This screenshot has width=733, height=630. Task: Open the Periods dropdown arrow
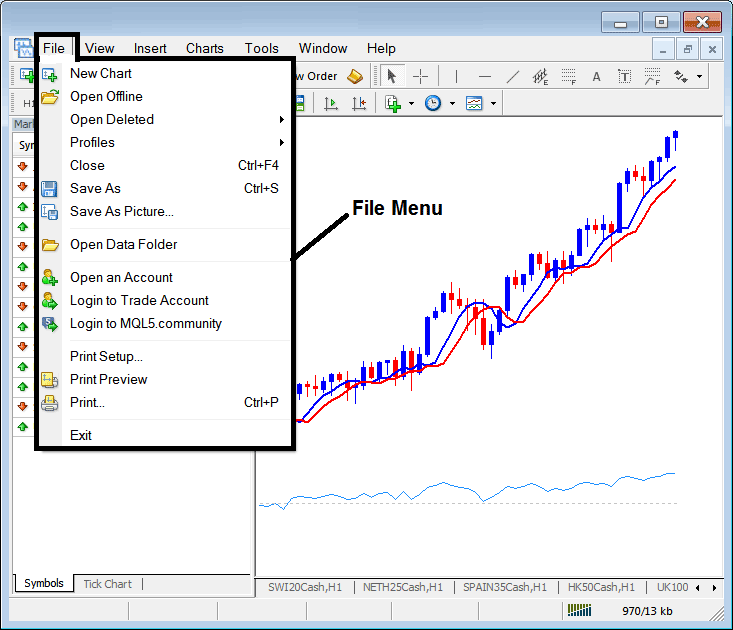(452, 103)
